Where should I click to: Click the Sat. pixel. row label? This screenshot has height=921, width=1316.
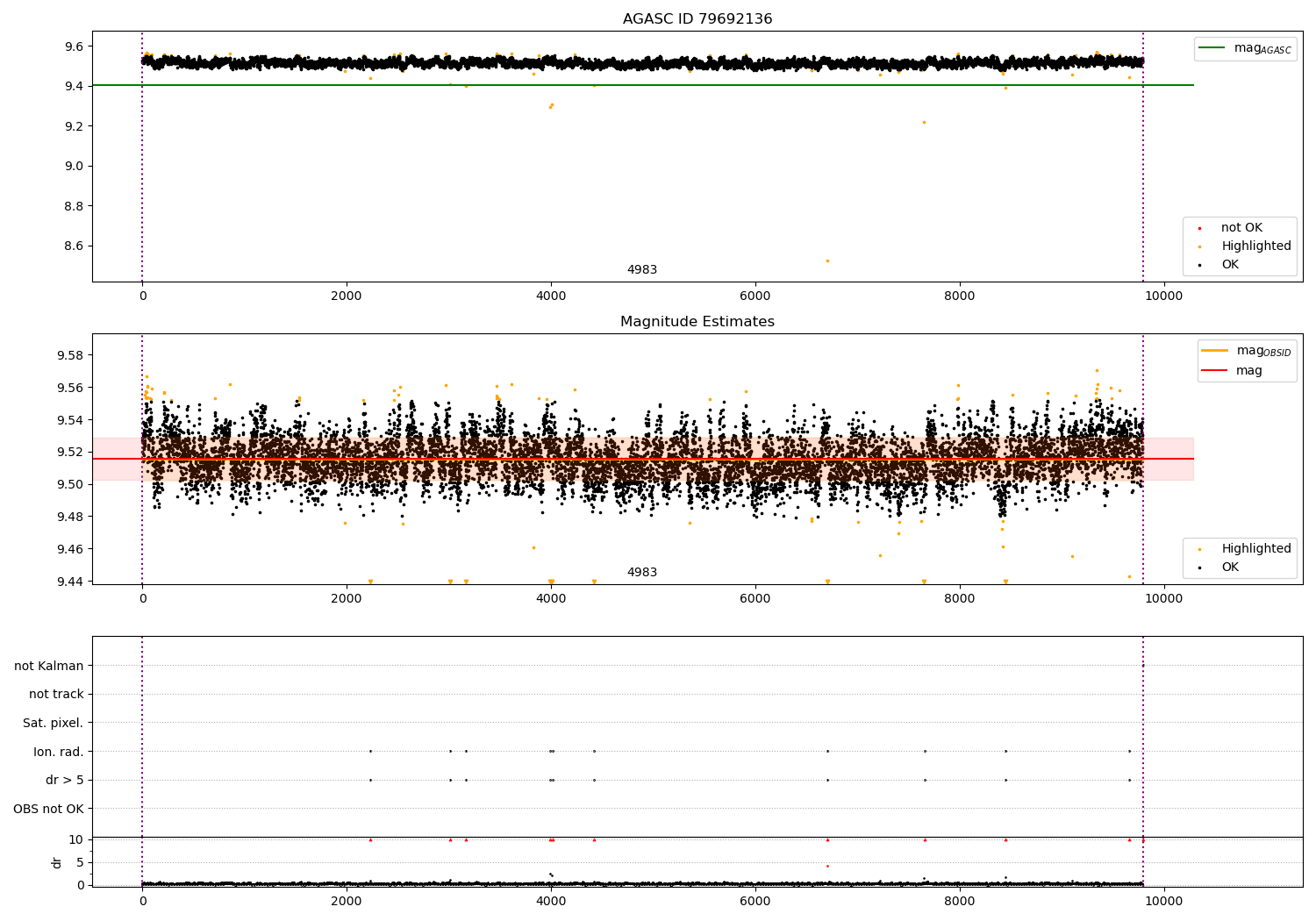pyautogui.click(x=54, y=724)
